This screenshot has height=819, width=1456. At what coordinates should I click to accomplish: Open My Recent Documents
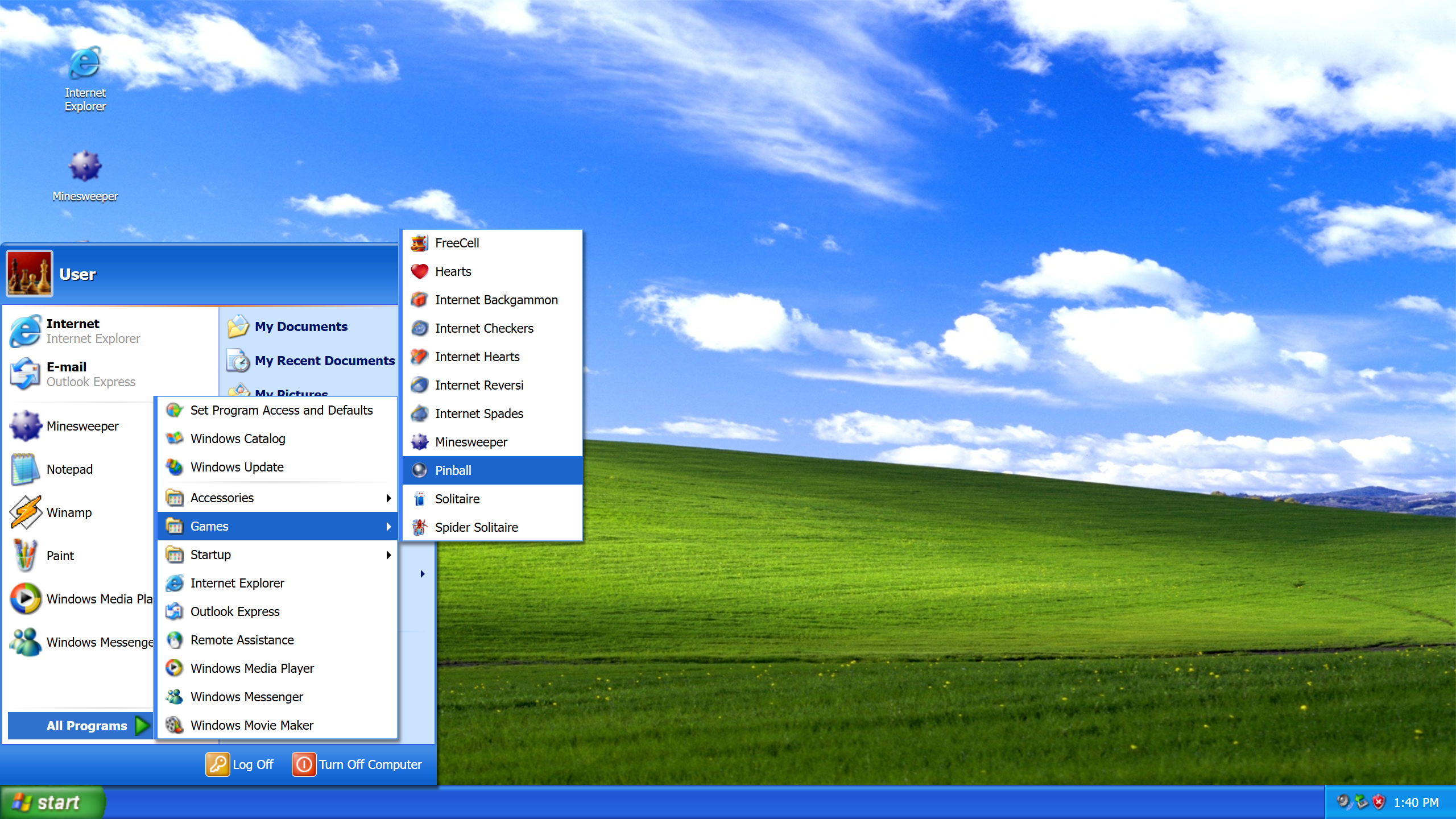[x=310, y=361]
